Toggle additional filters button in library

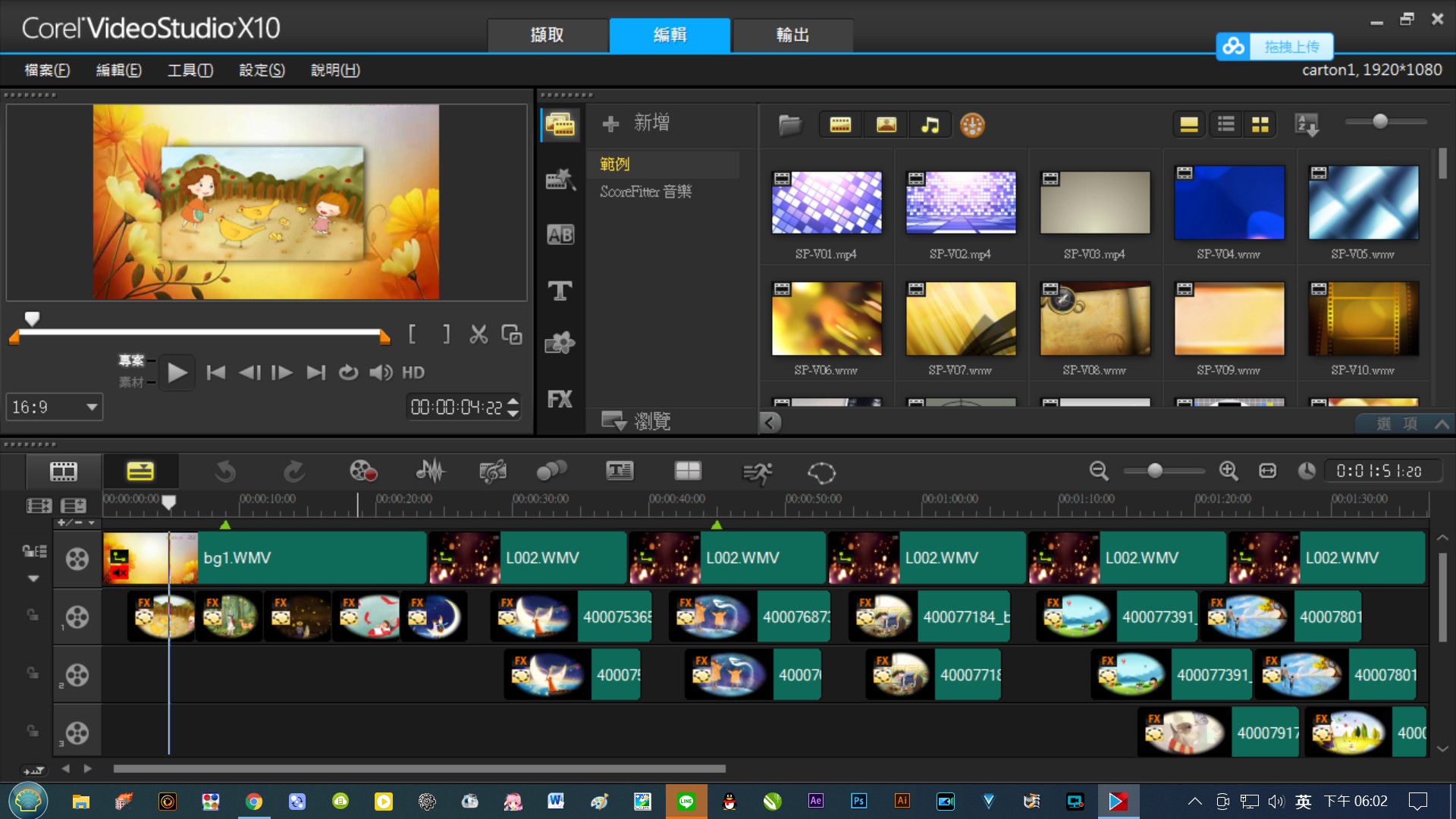[x=972, y=124]
